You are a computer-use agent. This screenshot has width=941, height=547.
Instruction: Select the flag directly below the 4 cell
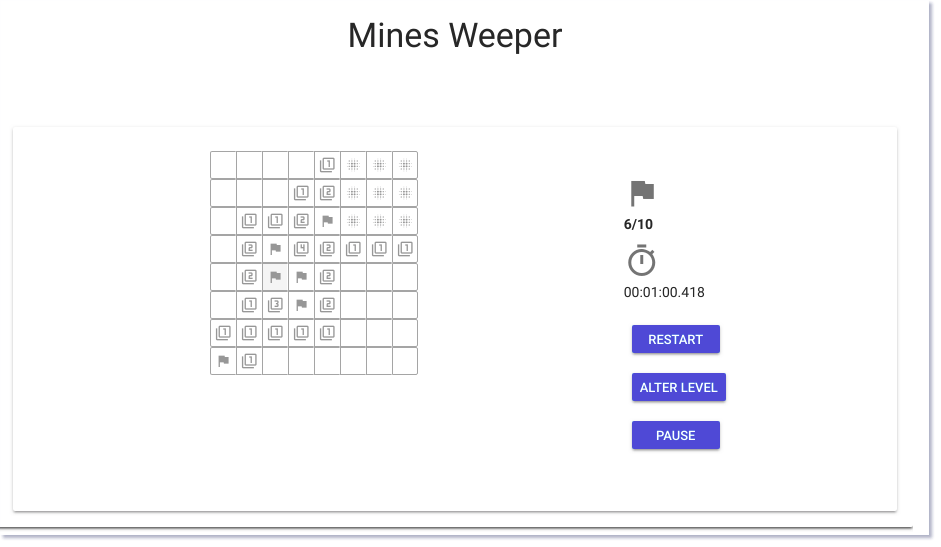301,277
